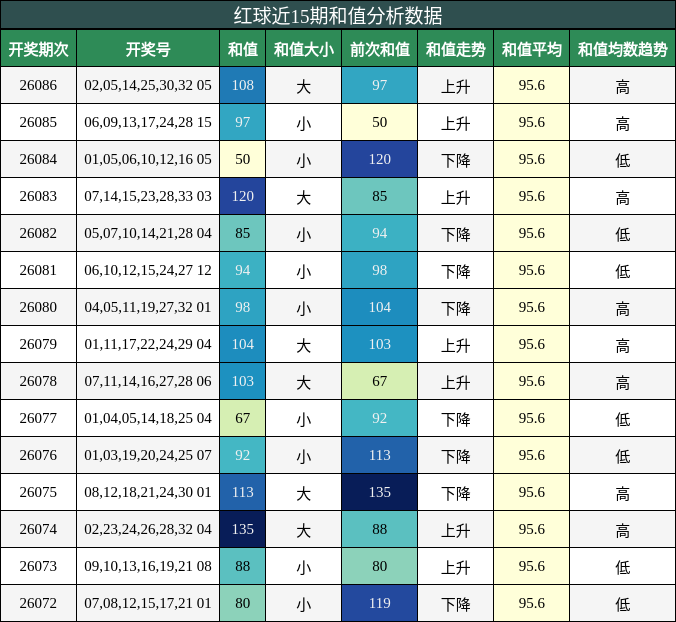676x622 pixels.
Task: Click 前次和值 cell 104 in row 26080
Action: [379, 307]
